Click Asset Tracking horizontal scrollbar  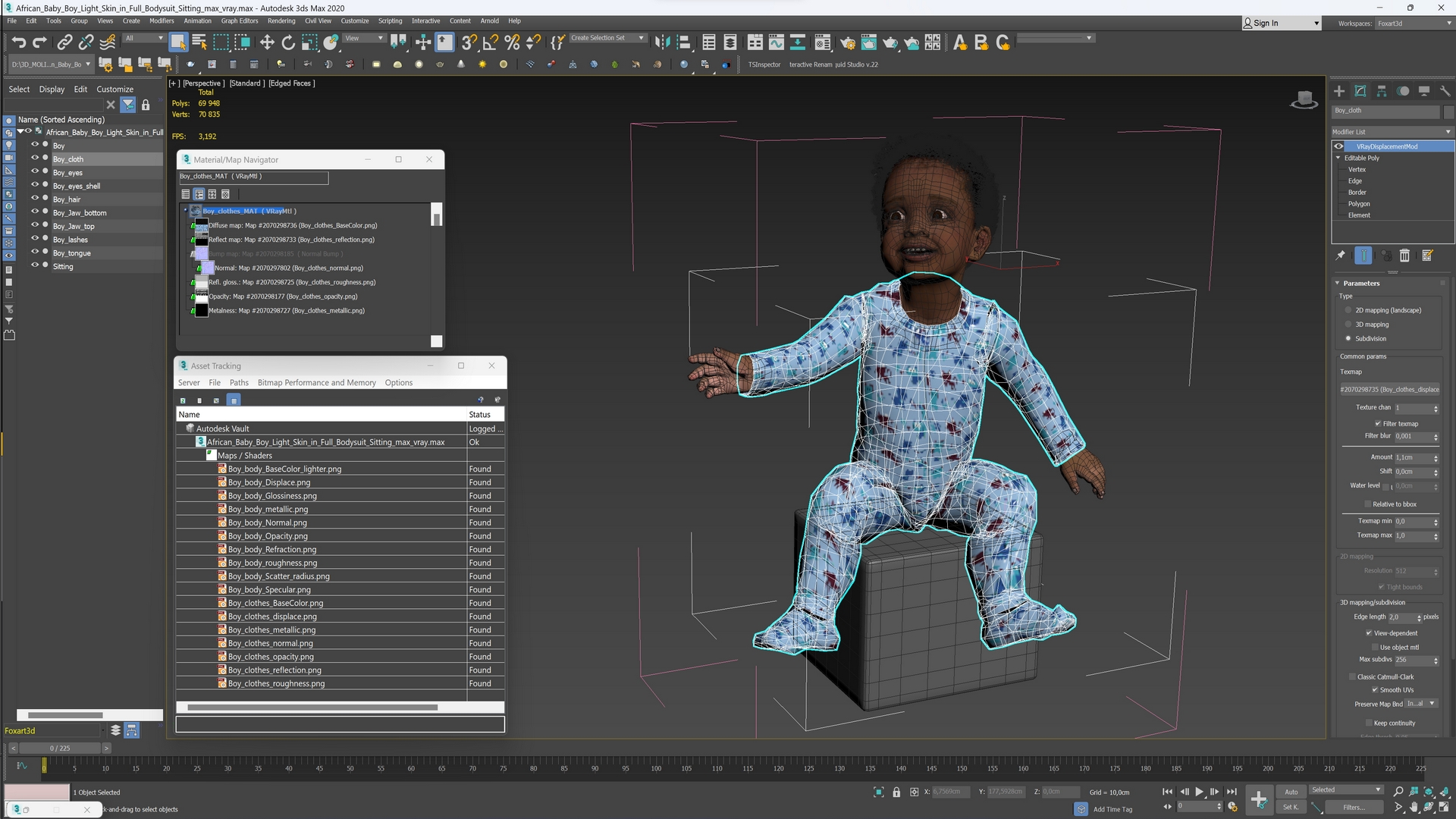[312, 708]
